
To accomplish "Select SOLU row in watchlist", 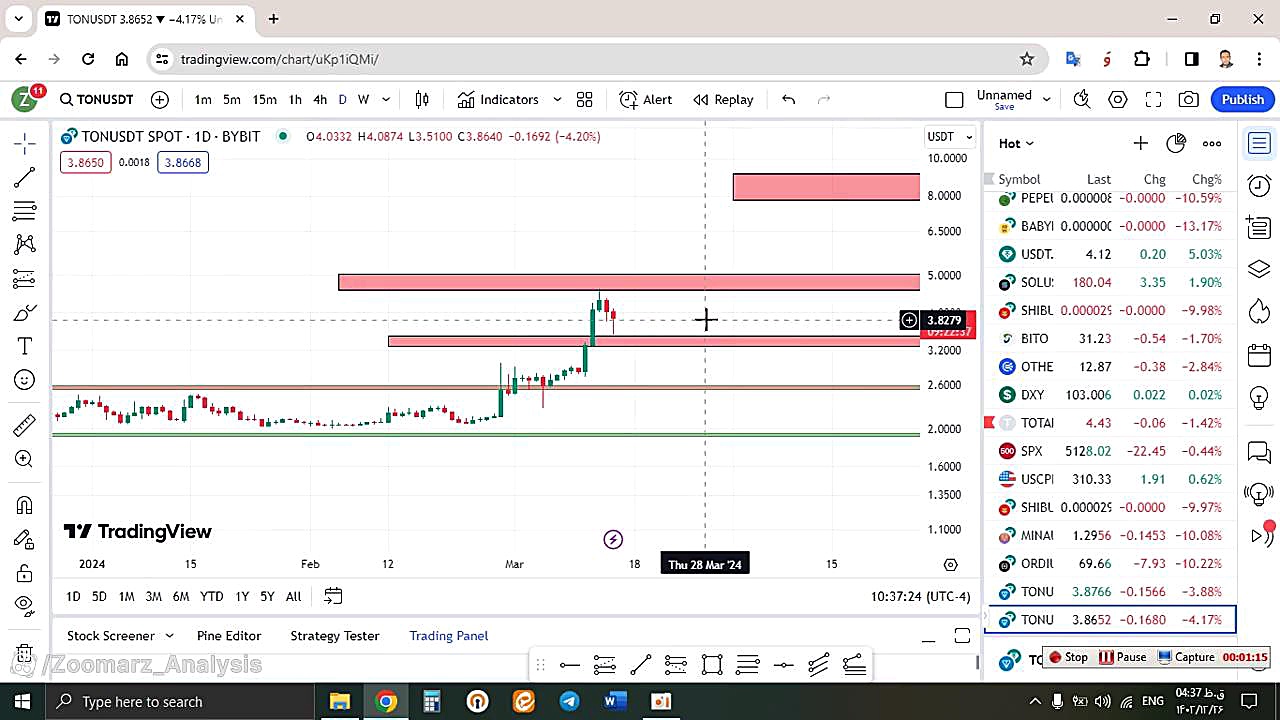I will (x=1110, y=283).
